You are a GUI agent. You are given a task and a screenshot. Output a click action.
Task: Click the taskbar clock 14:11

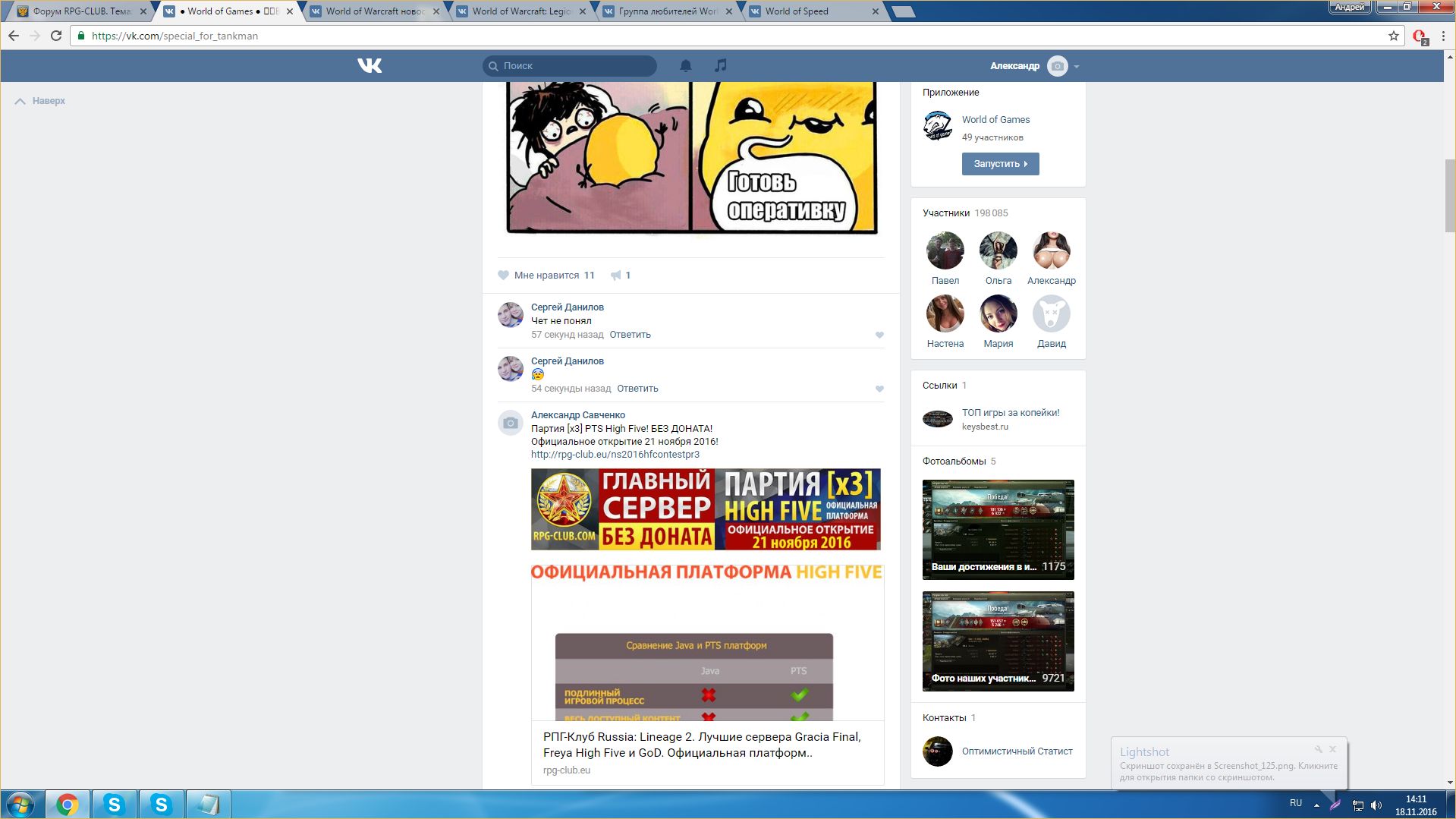pos(1416,799)
